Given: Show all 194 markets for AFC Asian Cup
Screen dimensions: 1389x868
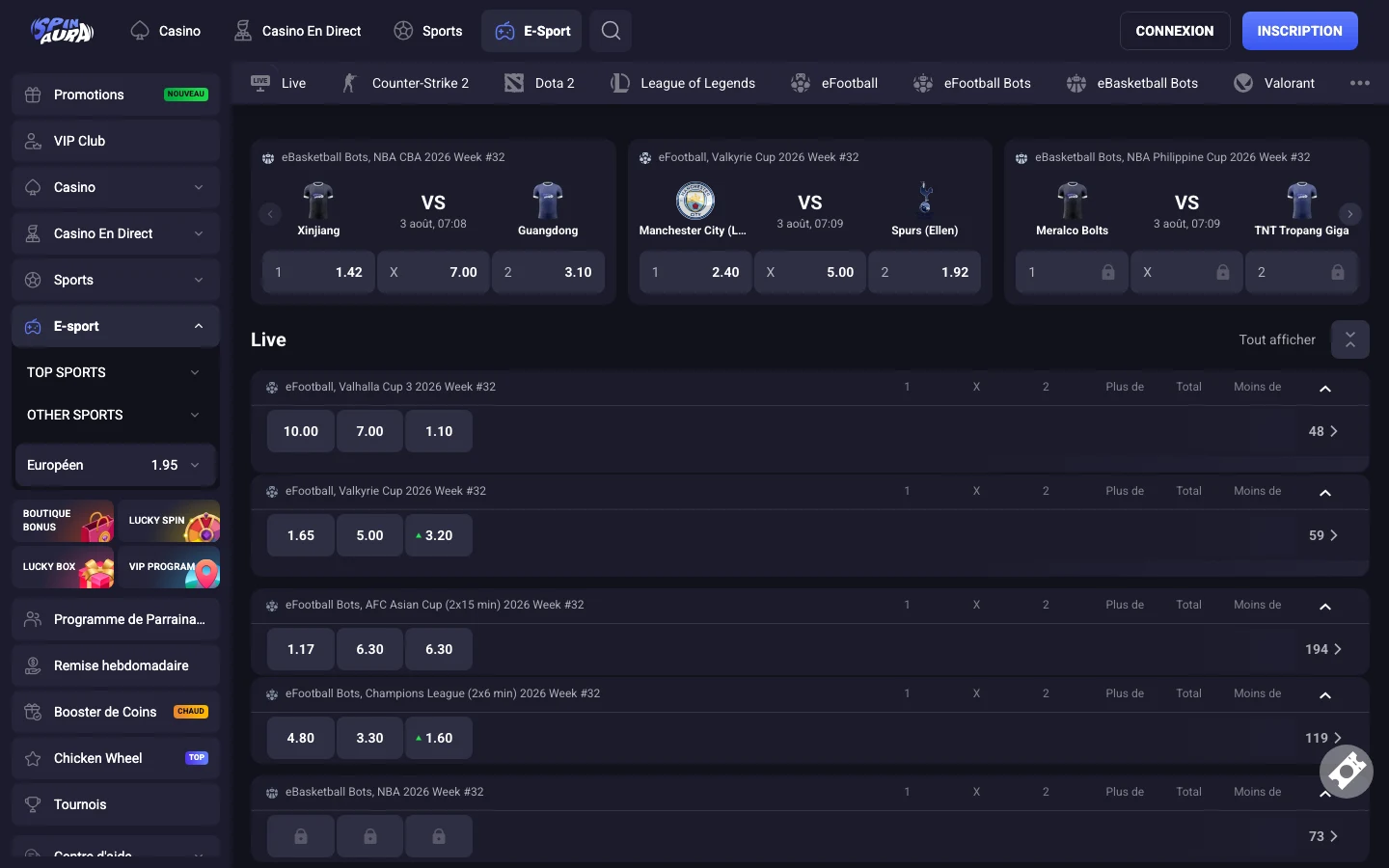Looking at the screenshot, I should (1323, 649).
